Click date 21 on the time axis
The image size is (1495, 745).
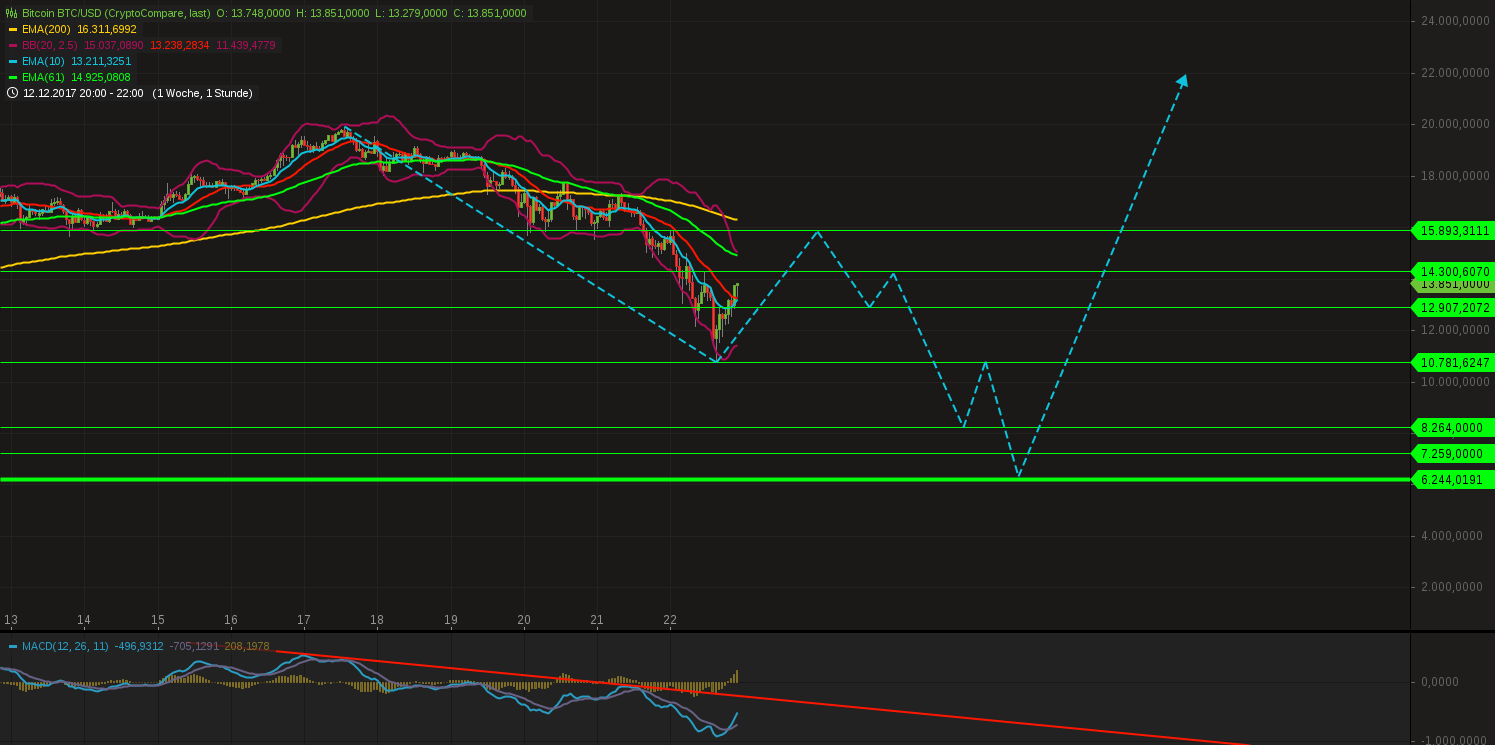tap(597, 619)
